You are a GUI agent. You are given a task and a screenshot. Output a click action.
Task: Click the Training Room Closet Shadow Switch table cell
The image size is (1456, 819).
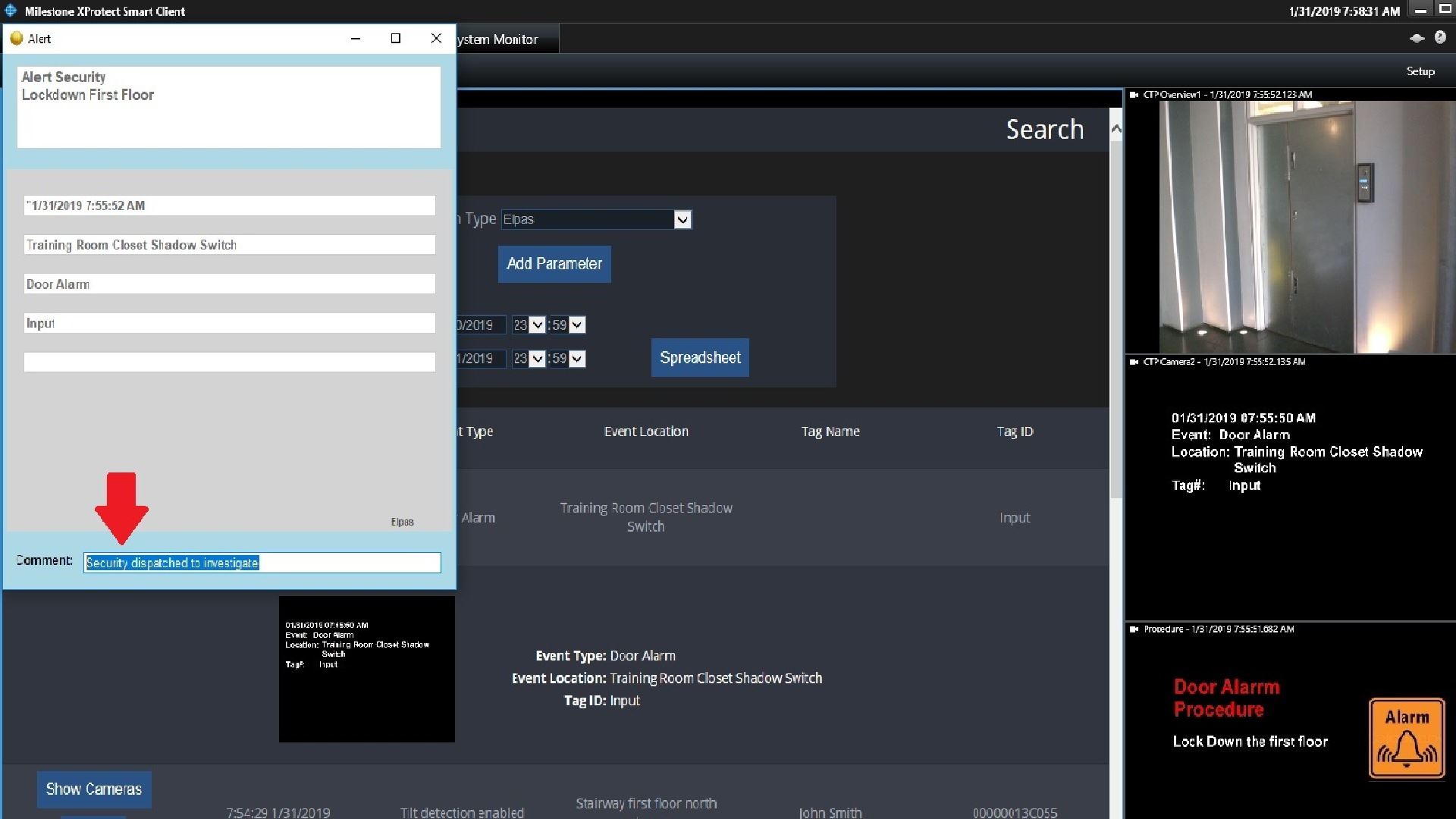click(646, 517)
